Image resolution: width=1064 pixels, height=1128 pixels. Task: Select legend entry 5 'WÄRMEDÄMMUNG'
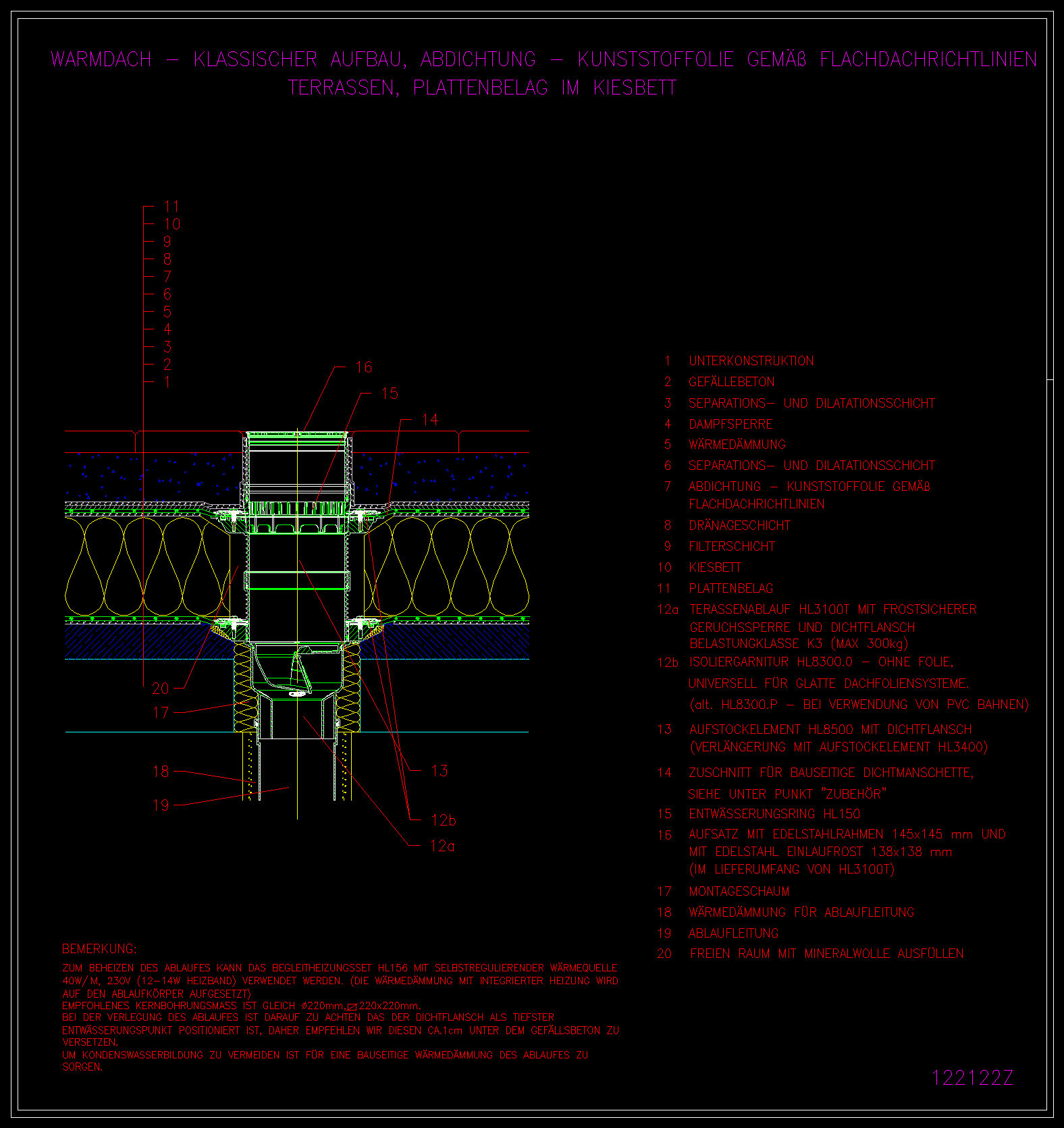click(737, 445)
